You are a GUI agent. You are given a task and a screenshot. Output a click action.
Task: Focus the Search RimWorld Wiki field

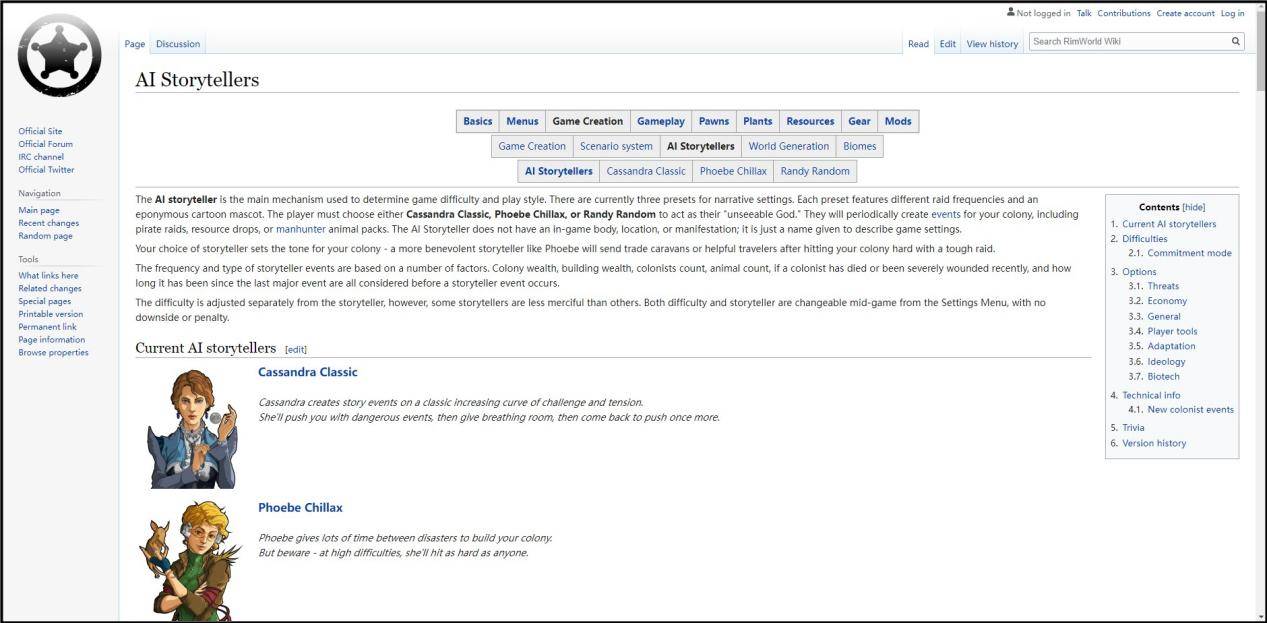point(1128,42)
